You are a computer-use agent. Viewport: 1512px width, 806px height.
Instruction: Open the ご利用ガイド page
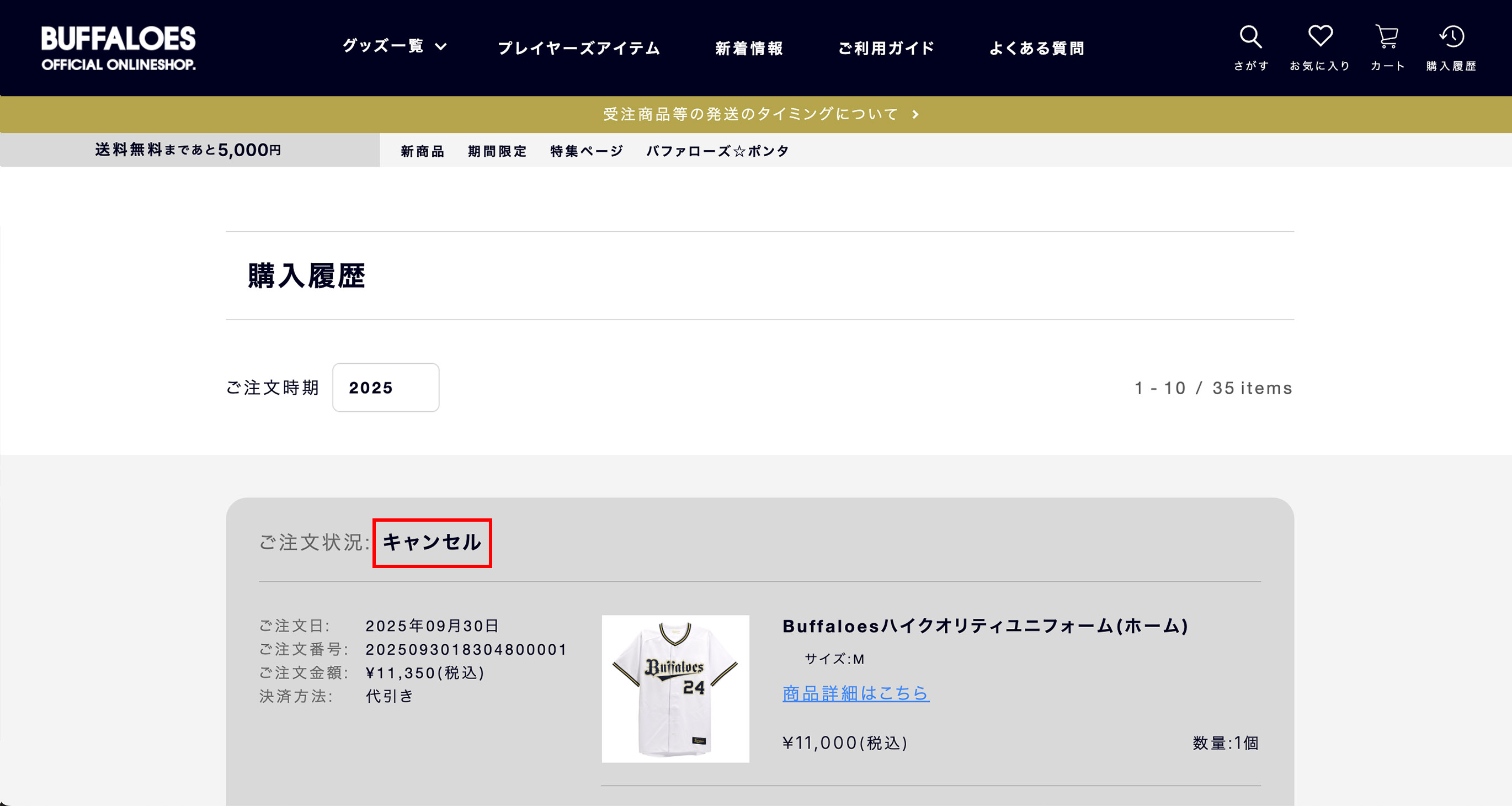pos(886,48)
